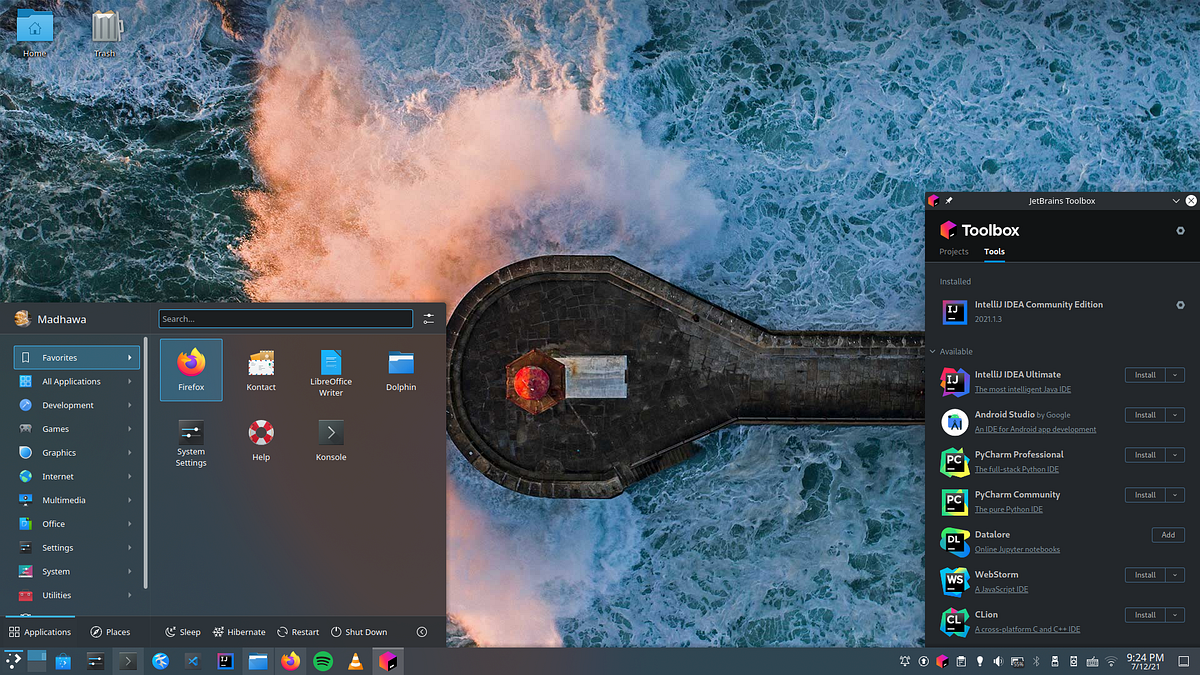1200x675 pixels.
Task: Select the CLion icon
Action: (x=954, y=621)
